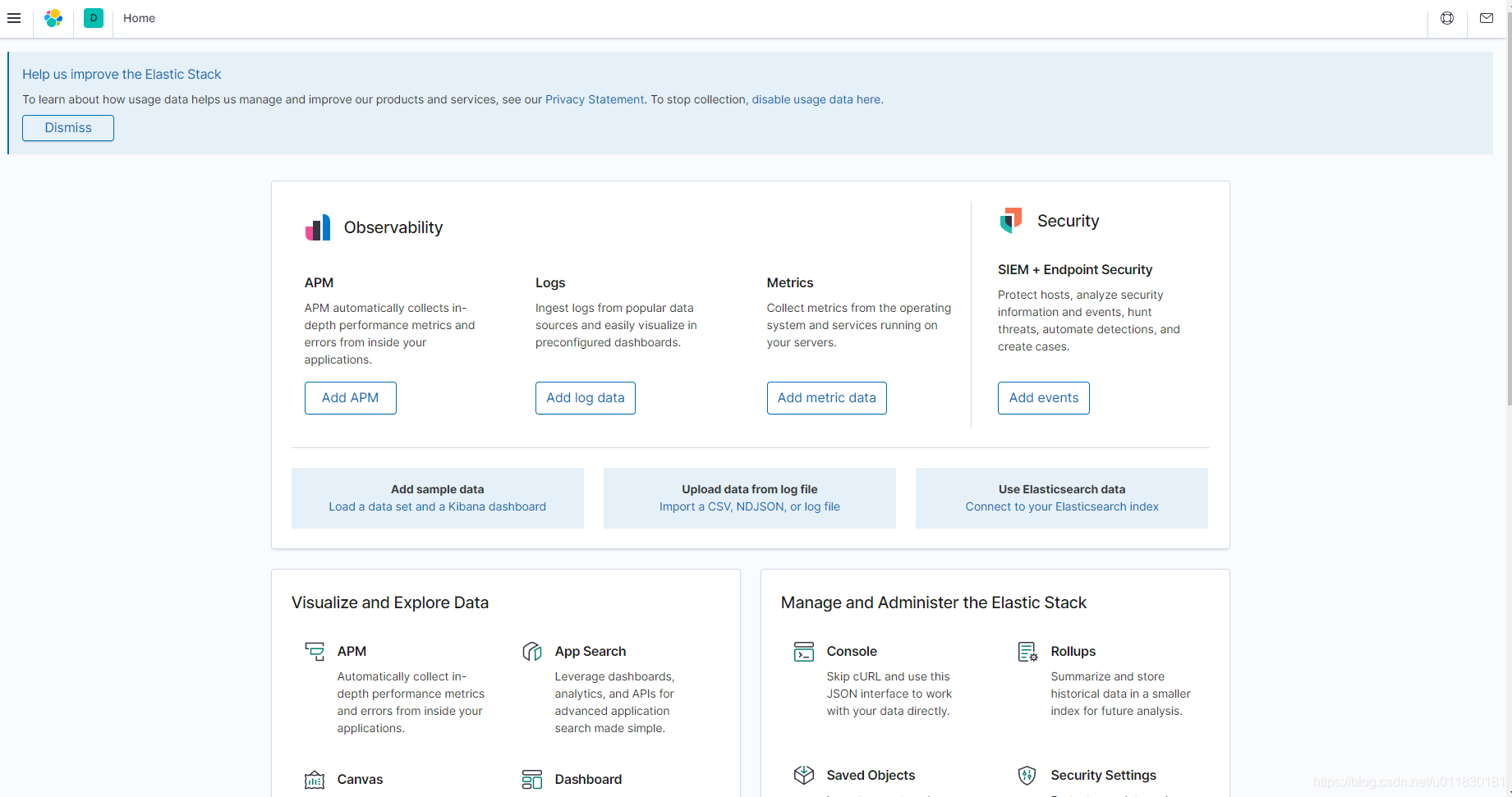Open Load a data set and Kibana dashboard
This screenshot has height=797, width=1512.
pos(438,507)
